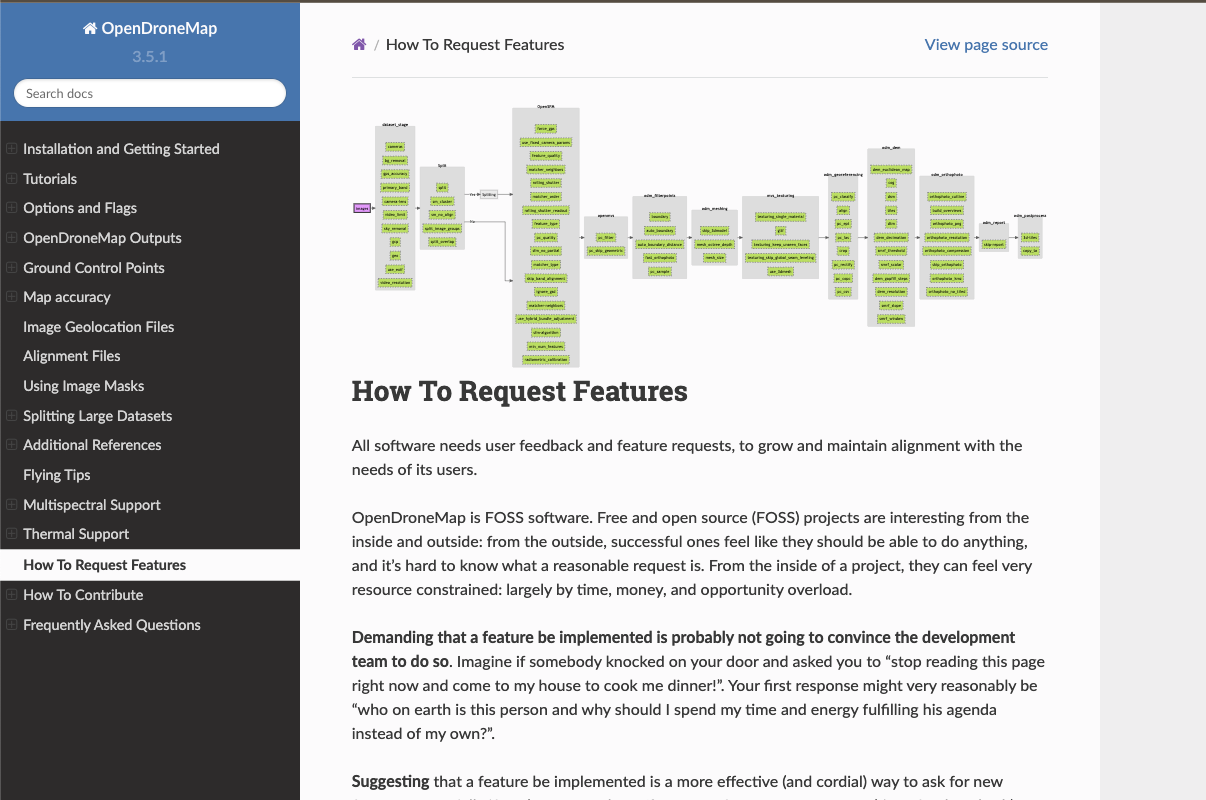This screenshot has width=1206, height=800.
Task: Expand the Installation and Getting Started section
Action: (x=10, y=148)
